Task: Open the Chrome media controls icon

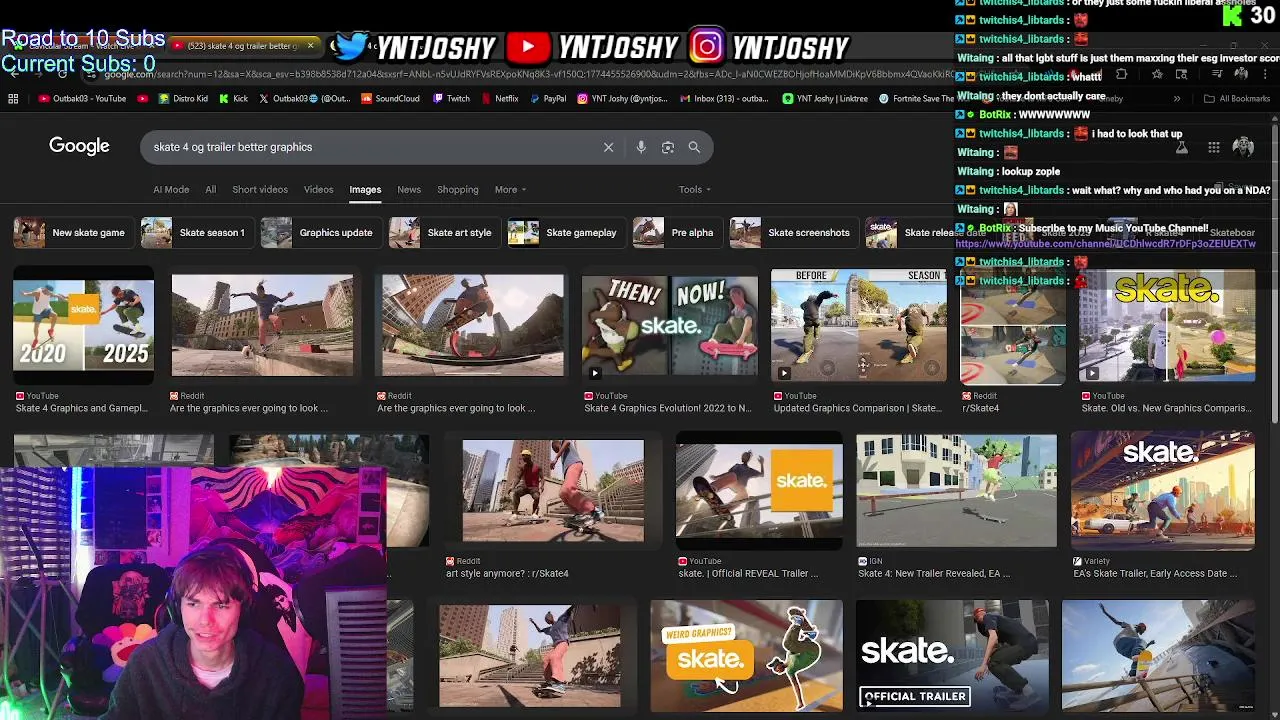Action: (1217, 74)
